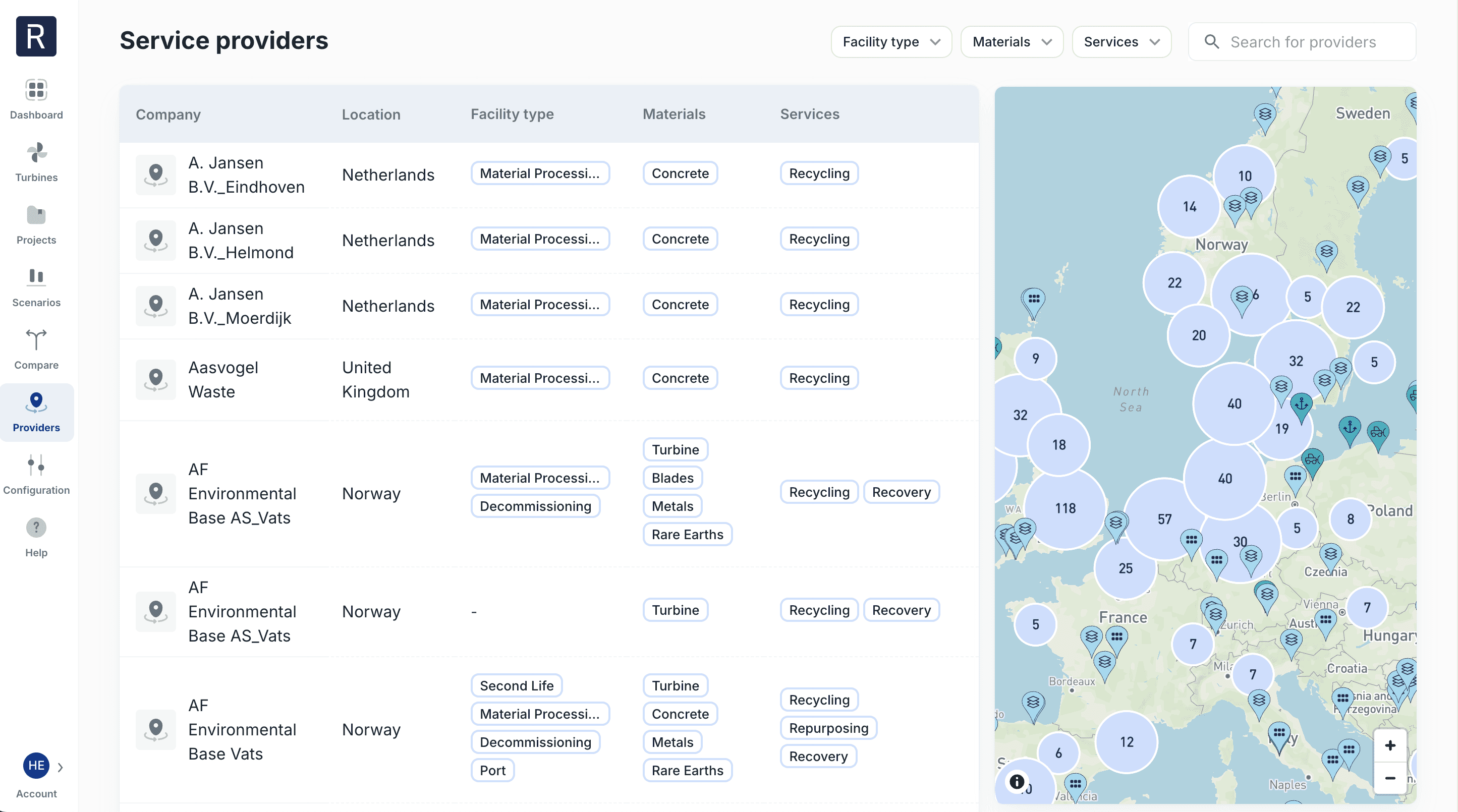The image size is (1458, 812).
Task: Click the Company column header
Action: (168, 114)
